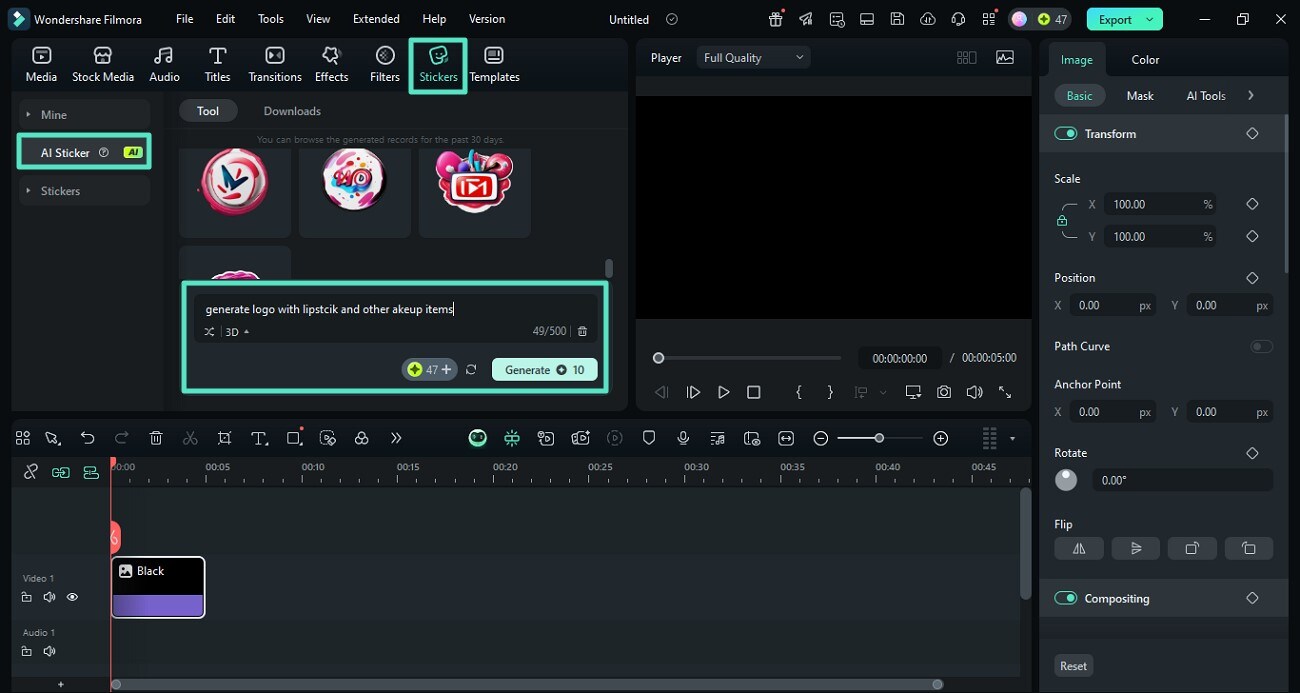
Task: Open the Templates tab
Action: pyautogui.click(x=494, y=65)
